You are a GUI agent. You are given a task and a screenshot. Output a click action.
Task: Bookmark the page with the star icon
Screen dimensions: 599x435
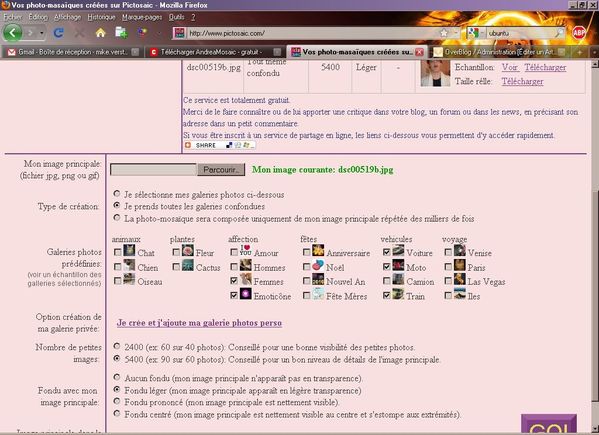(x=444, y=33)
